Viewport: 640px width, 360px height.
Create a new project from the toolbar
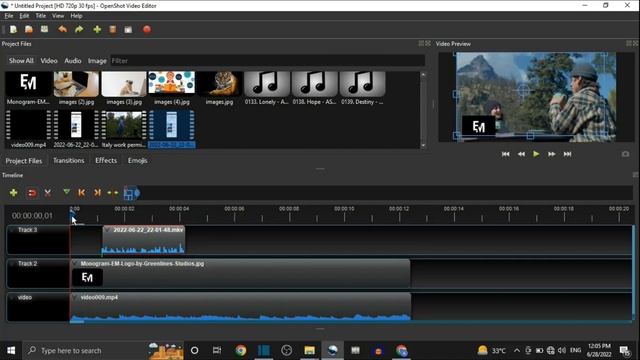[x=13, y=29]
